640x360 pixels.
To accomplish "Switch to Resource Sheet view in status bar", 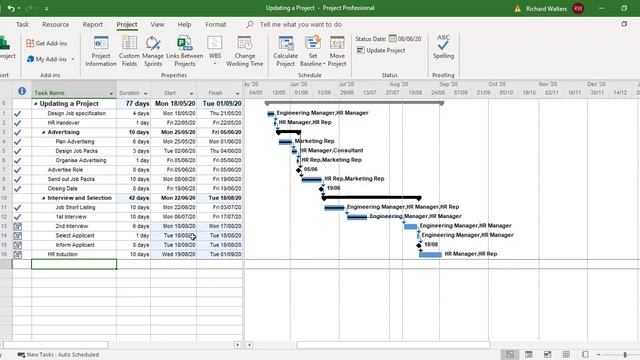I will pos(566,354).
